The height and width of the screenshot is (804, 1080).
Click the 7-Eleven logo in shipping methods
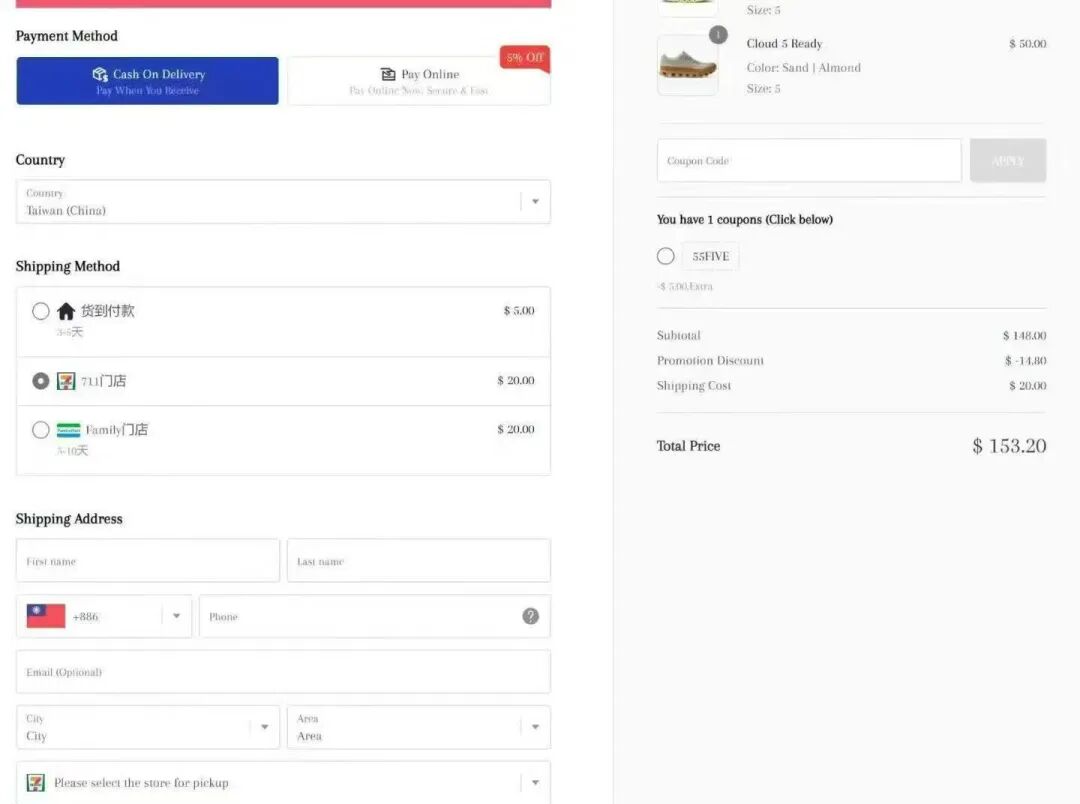[x=66, y=381]
